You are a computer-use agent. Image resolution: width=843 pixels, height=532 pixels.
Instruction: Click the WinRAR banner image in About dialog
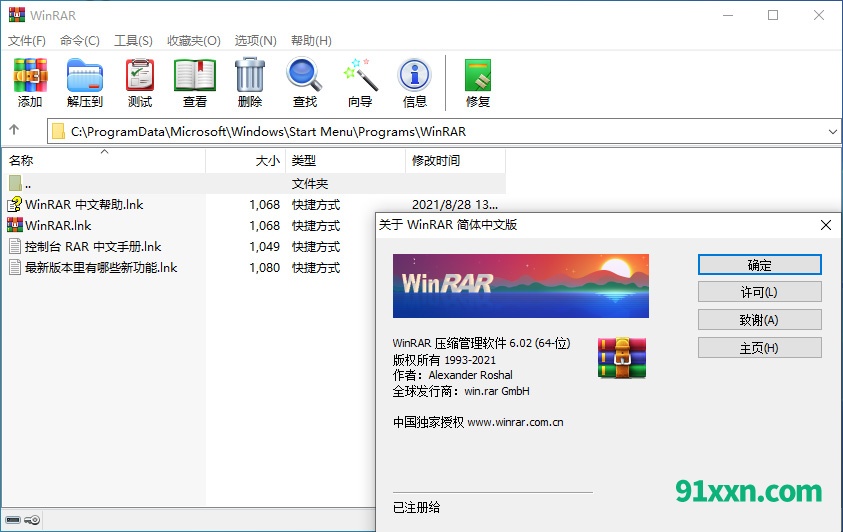click(x=520, y=286)
